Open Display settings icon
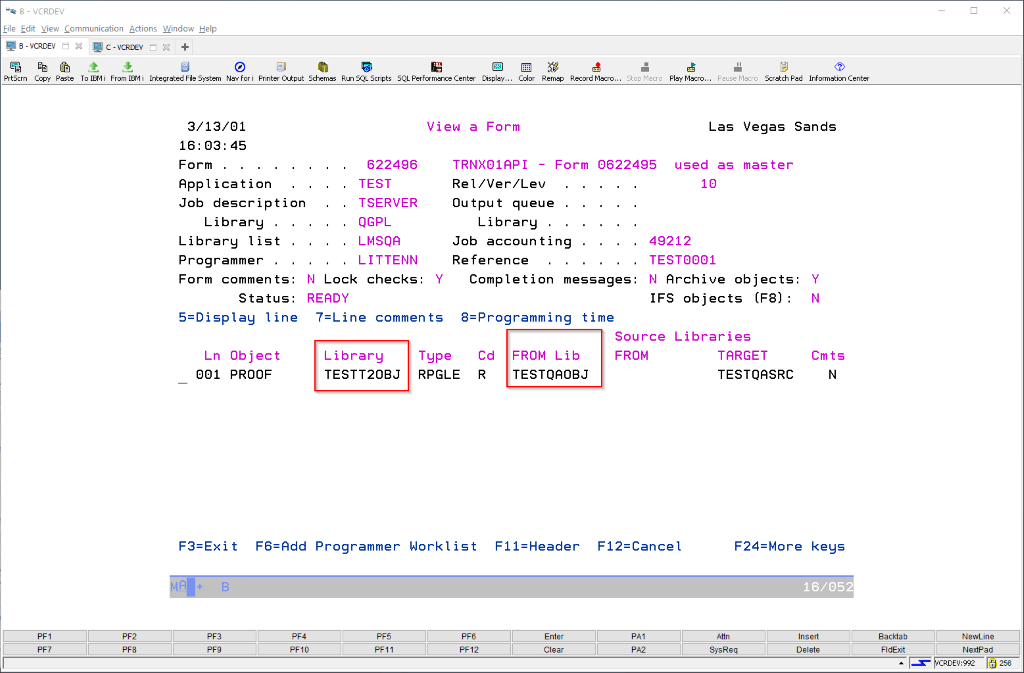The height and width of the screenshot is (673, 1024). tap(497, 71)
